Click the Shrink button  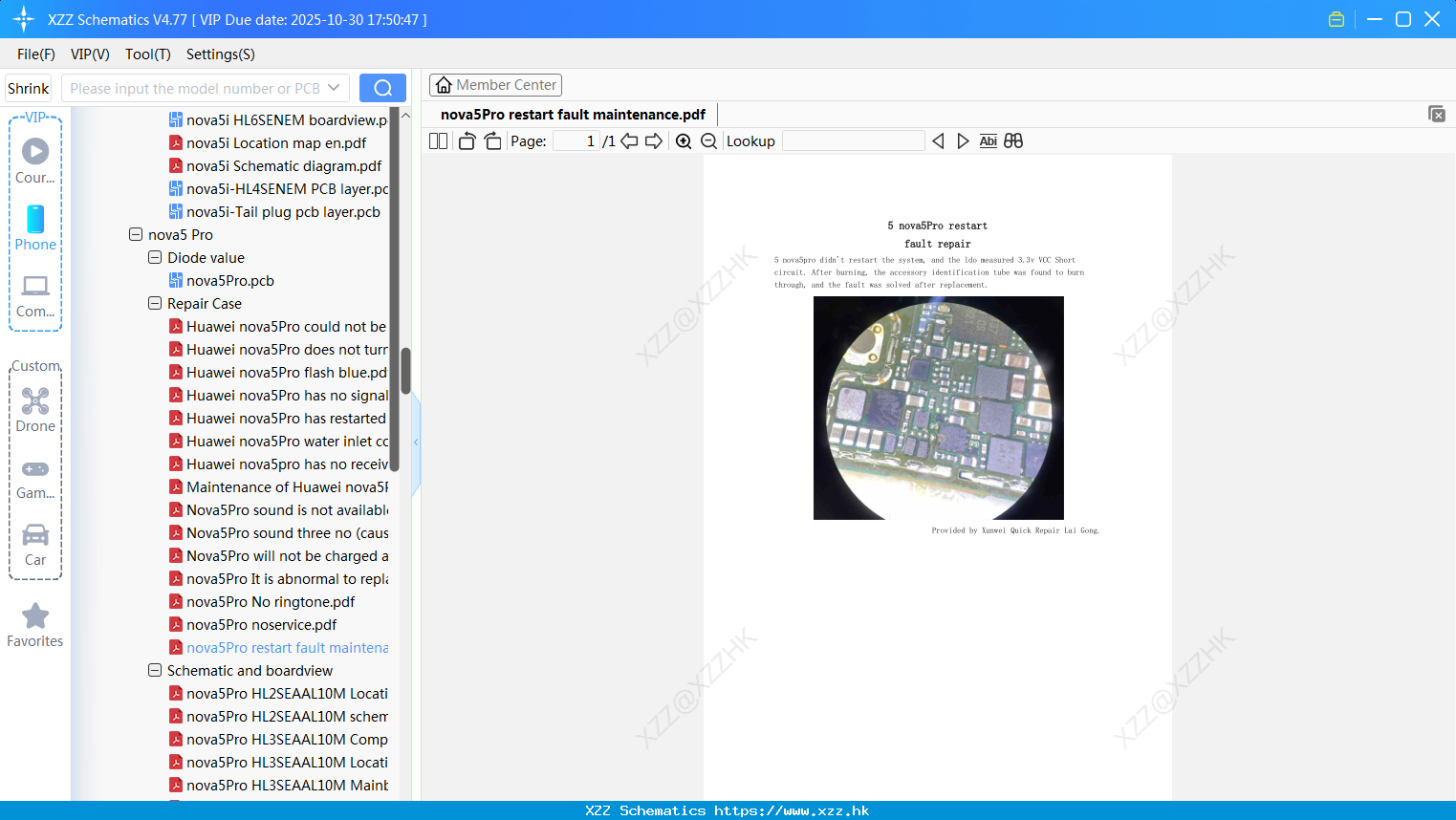pyautogui.click(x=28, y=88)
